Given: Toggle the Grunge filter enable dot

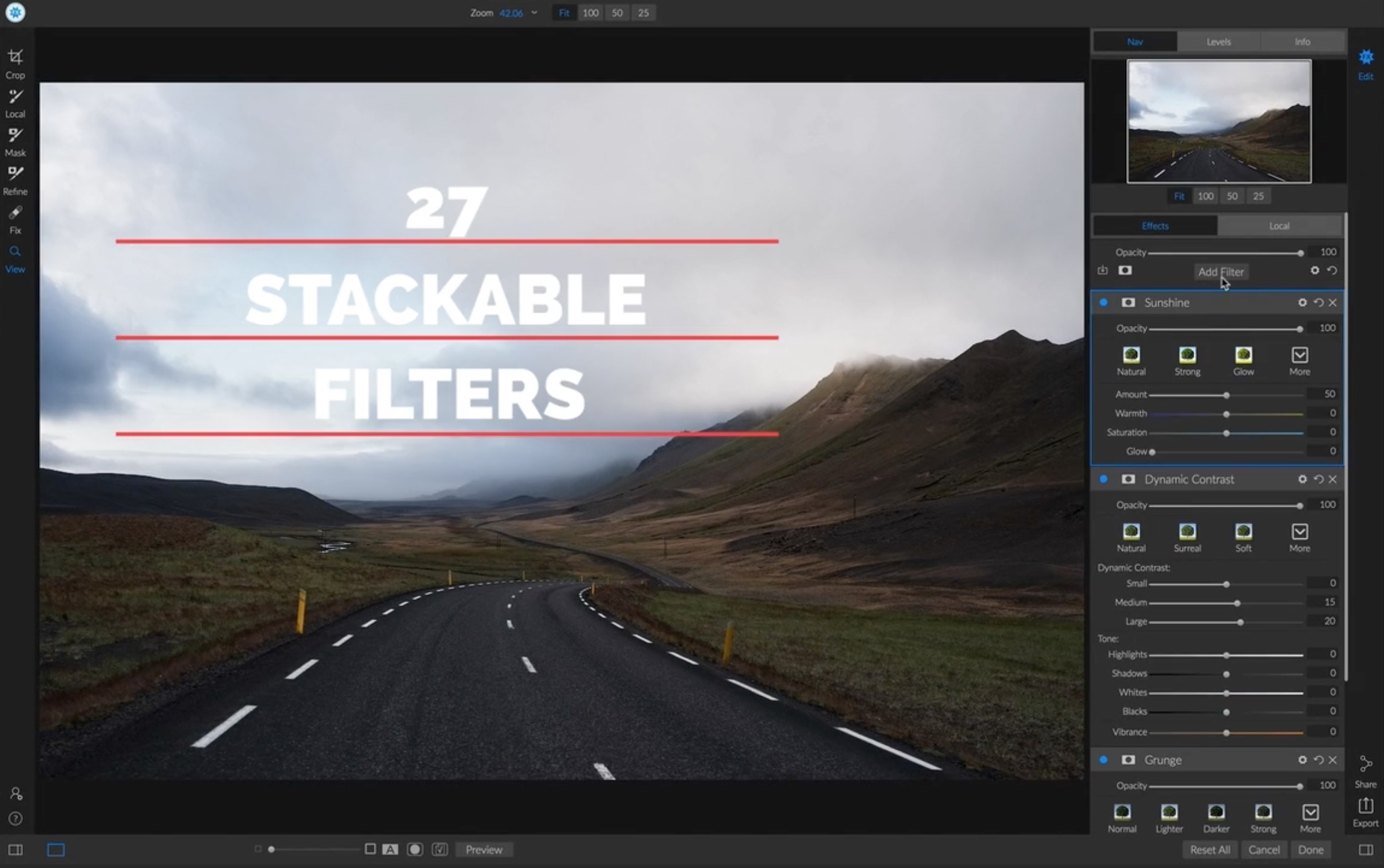Looking at the screenshot, I should click(1103, 760).
